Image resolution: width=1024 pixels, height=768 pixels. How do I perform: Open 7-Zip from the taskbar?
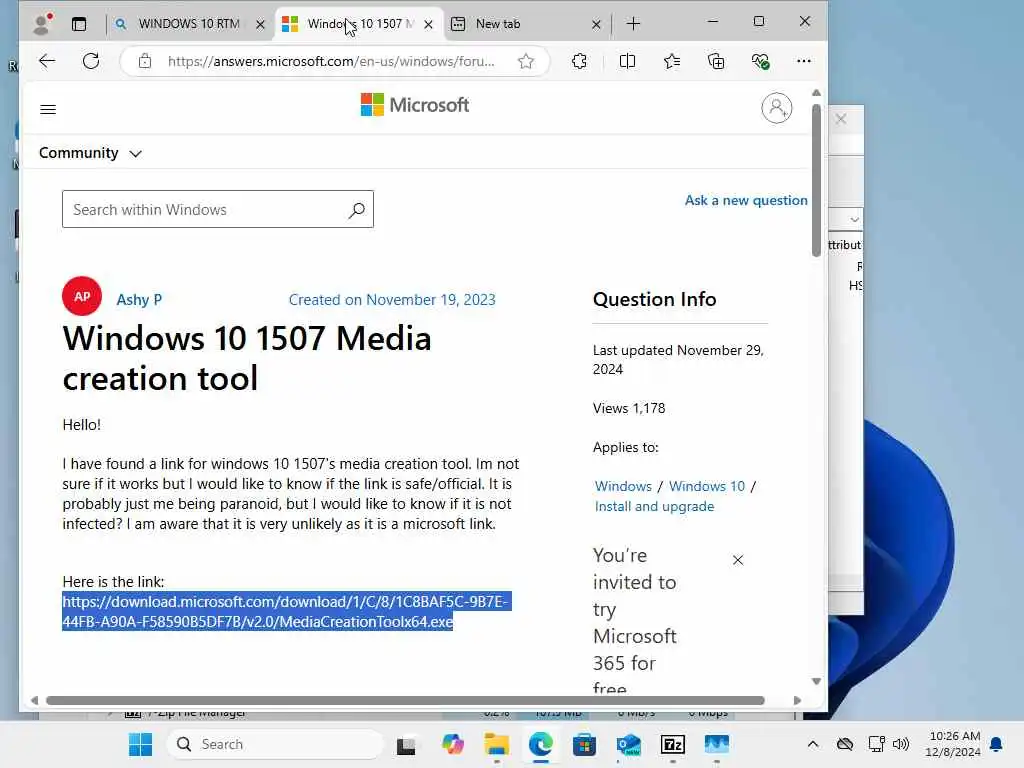673,744
